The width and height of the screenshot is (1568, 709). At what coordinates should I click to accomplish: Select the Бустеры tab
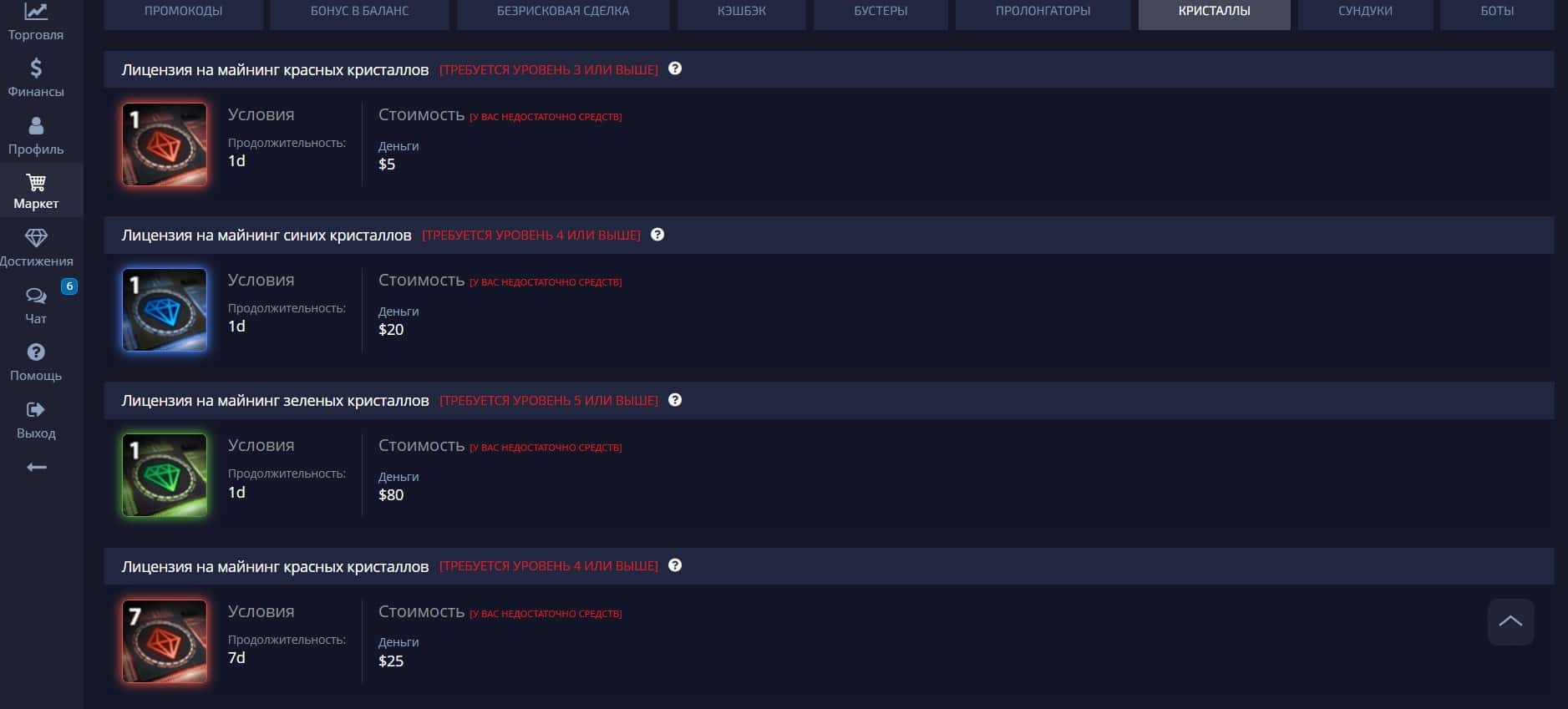[880, 12]
